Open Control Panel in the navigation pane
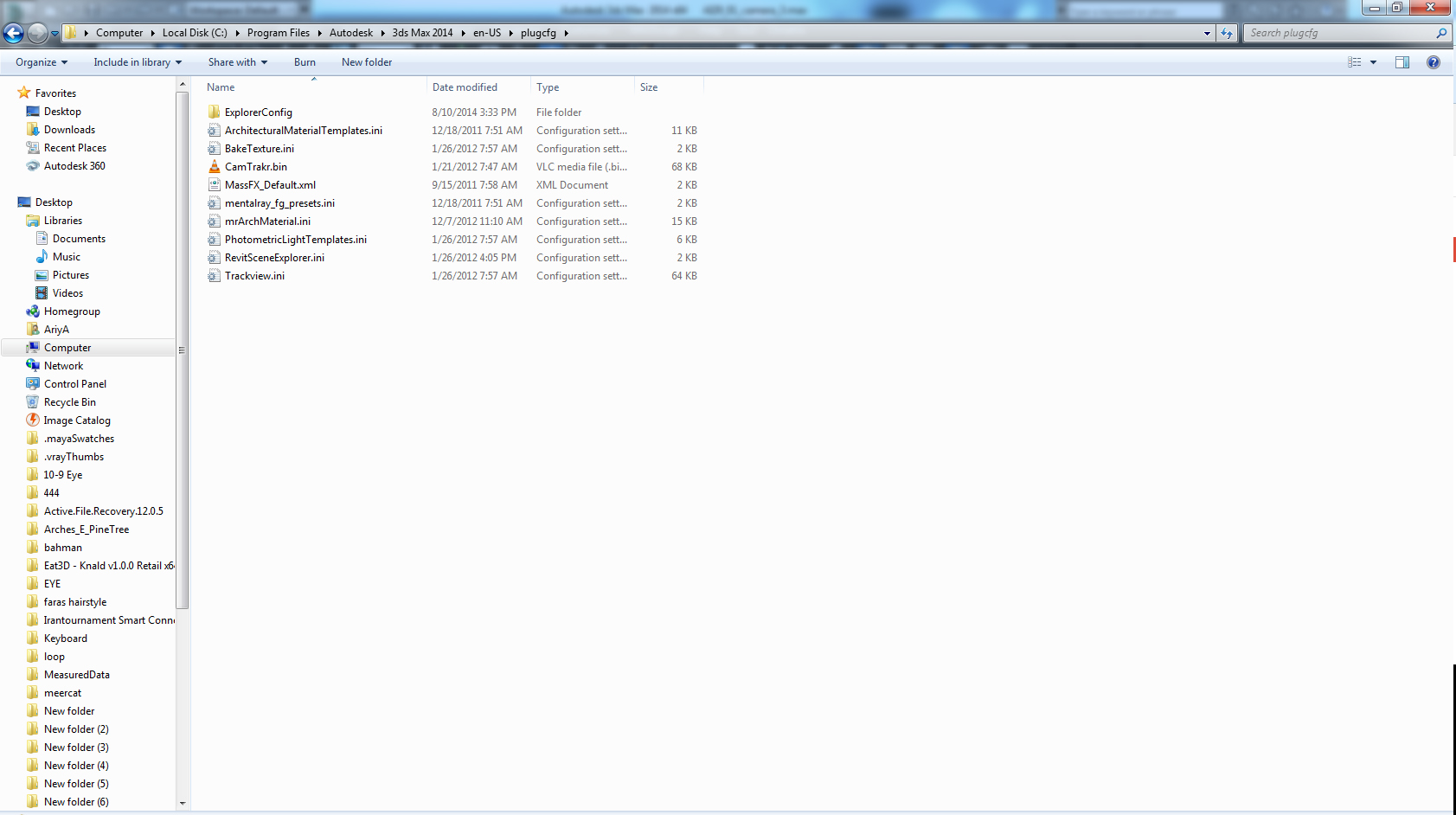Screen dimensions: 1456x815 point(75,384)
